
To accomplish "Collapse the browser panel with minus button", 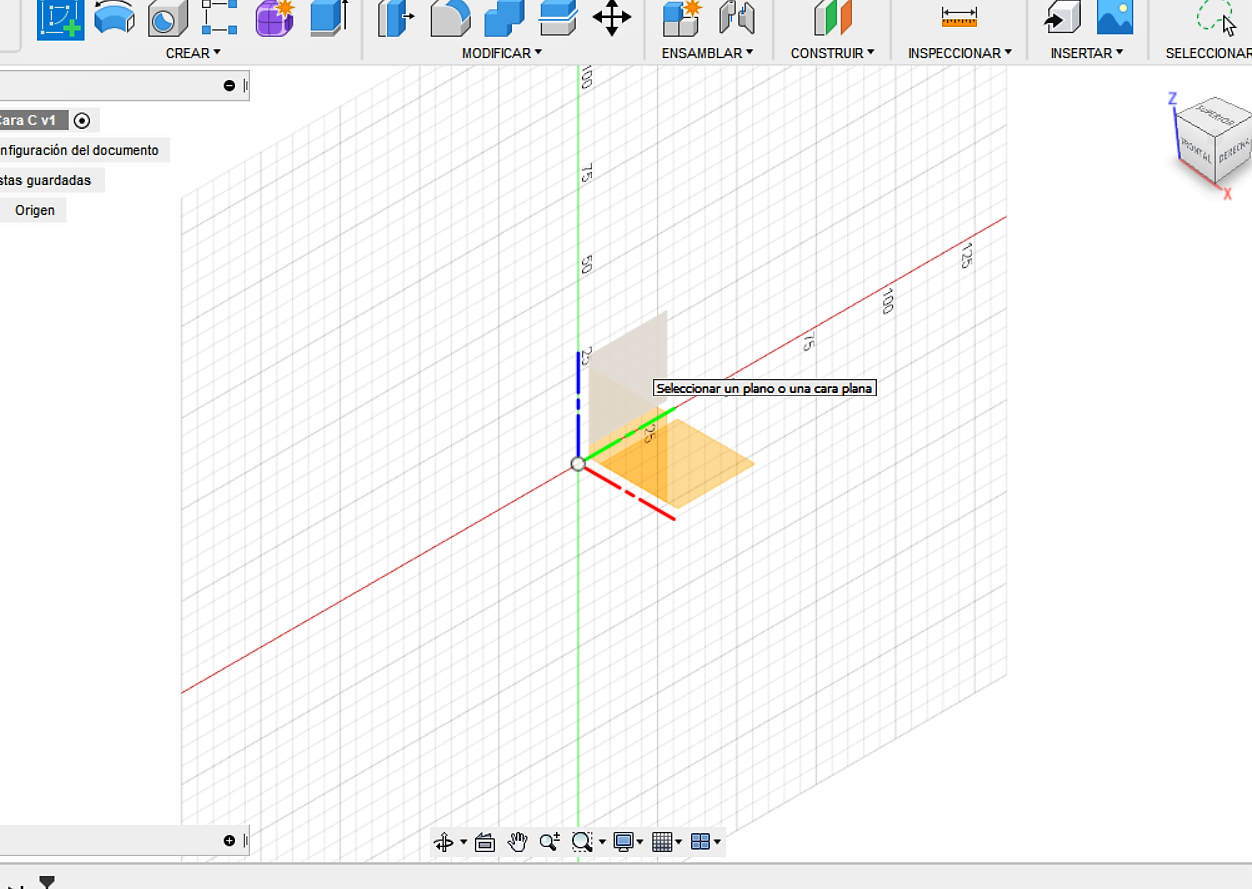I will pyautogui.click(x=229, y=86).
